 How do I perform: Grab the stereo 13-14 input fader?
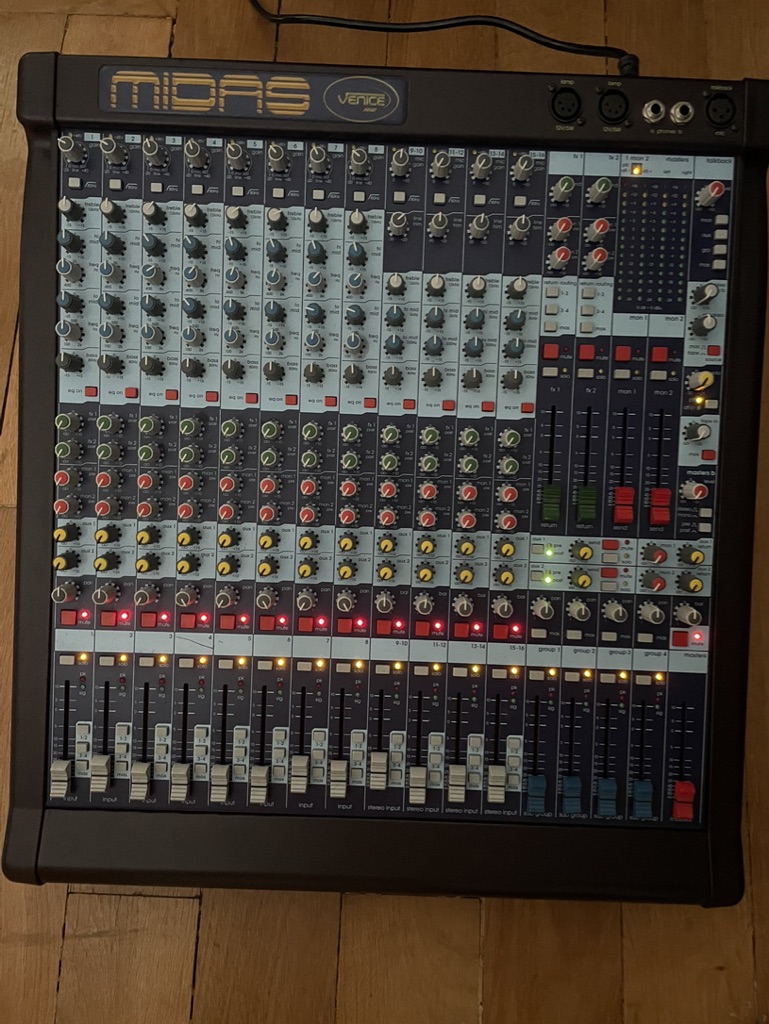pyautogui.click(x=458, y=783)
